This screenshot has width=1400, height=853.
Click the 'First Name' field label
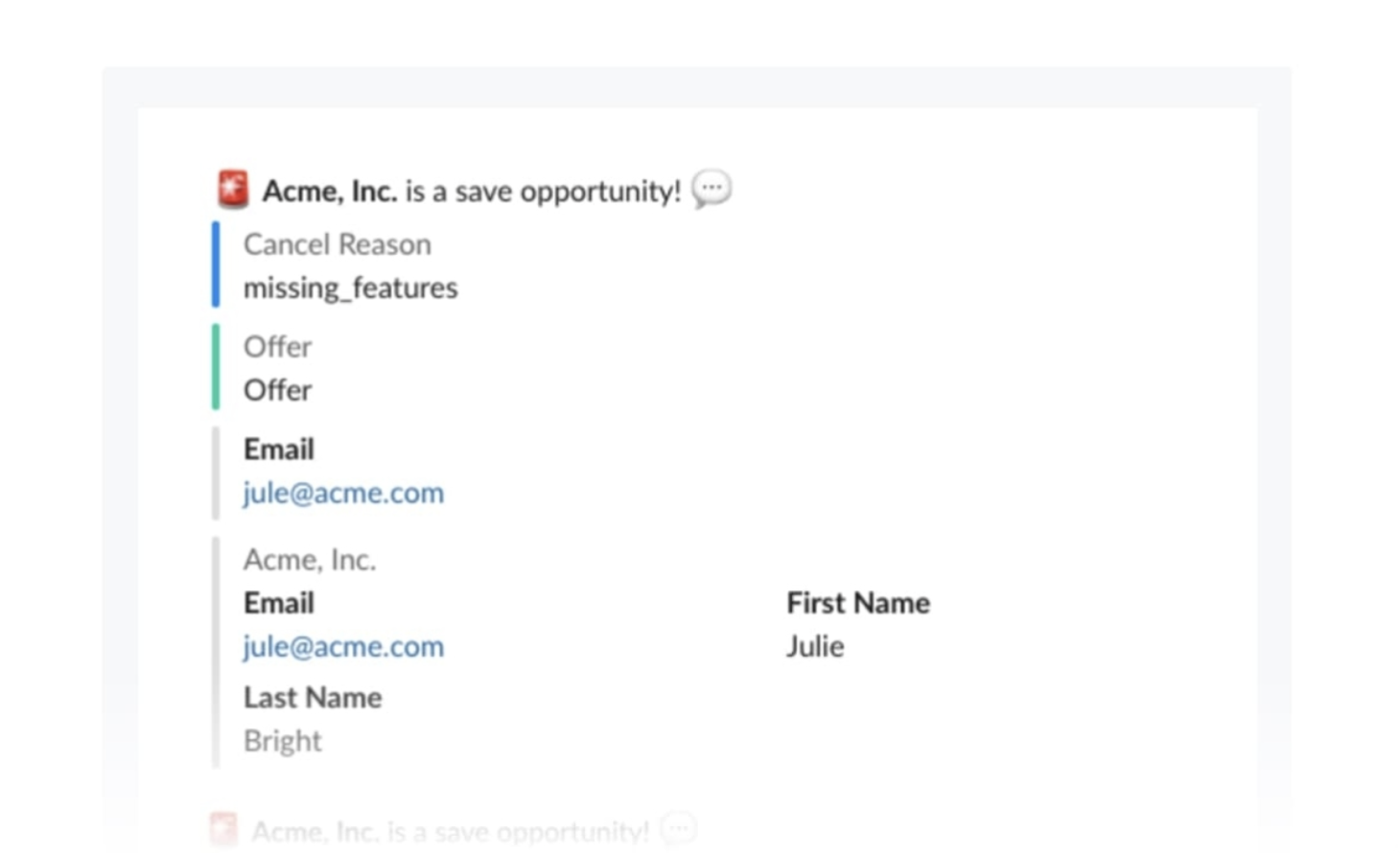click(857, 603)
